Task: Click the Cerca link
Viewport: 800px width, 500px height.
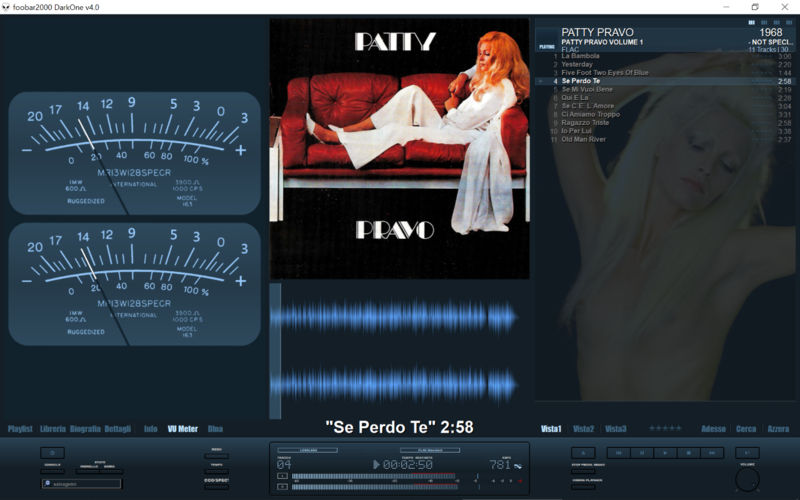Action: (x=746, y=429)
